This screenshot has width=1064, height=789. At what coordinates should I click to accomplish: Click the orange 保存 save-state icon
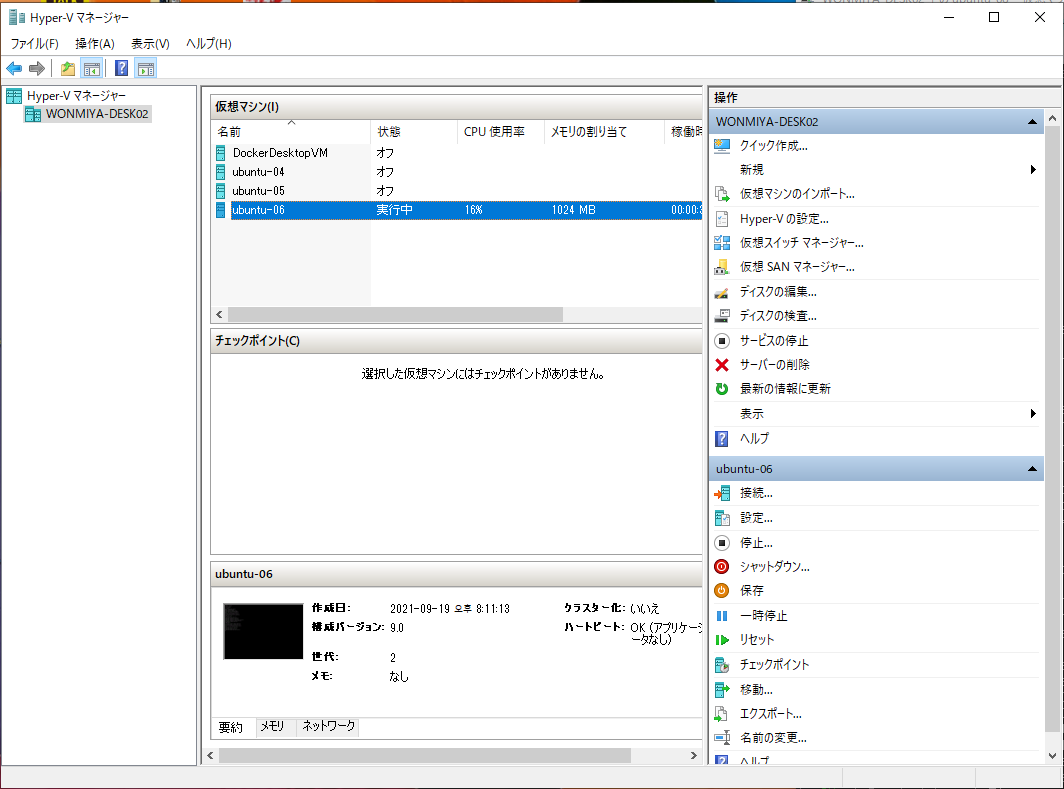722,591
